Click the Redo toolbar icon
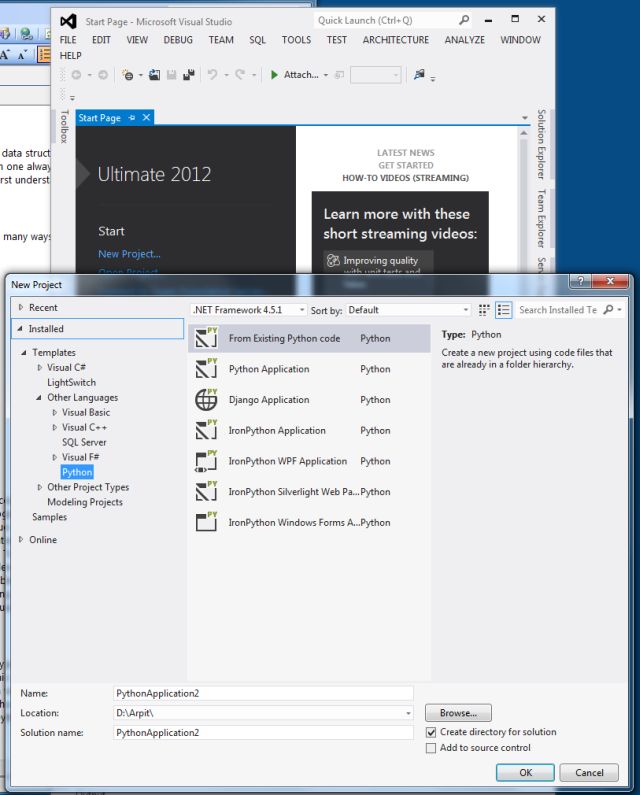Image resolution: width=640 pixels, height=795 pixels. point(240,75)
